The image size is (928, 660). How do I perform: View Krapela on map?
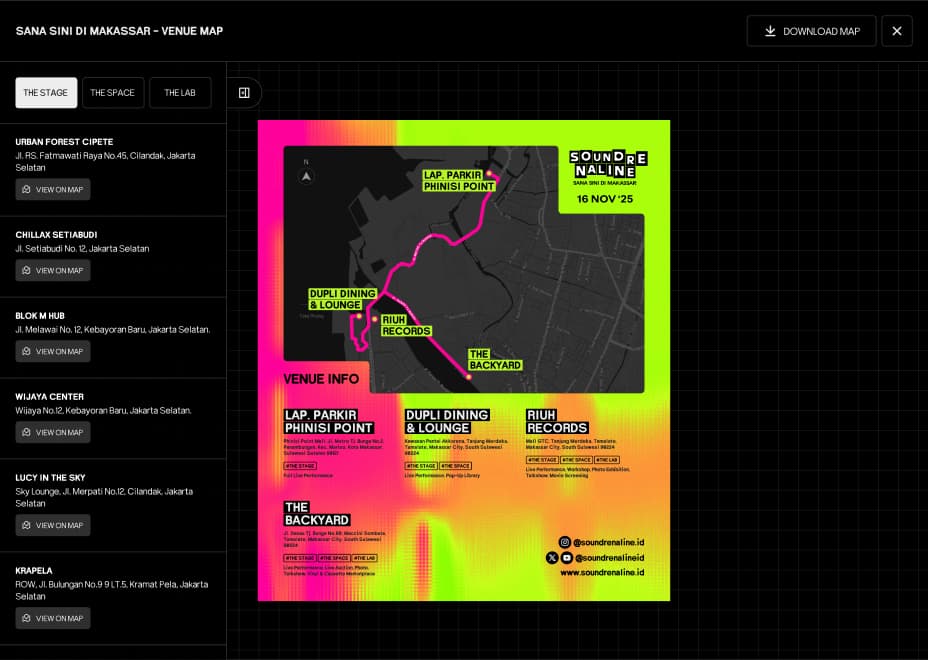coord(53,618)
